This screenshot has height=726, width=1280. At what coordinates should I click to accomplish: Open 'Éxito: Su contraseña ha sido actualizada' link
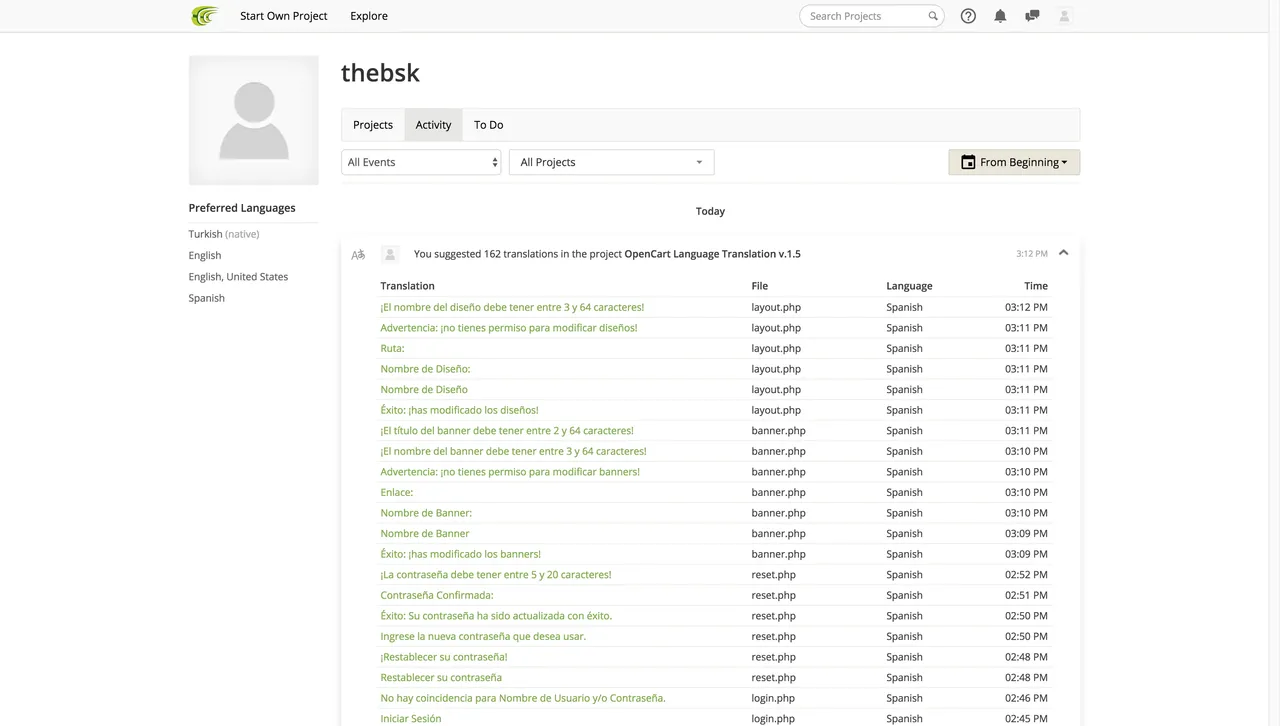[496, 616]
